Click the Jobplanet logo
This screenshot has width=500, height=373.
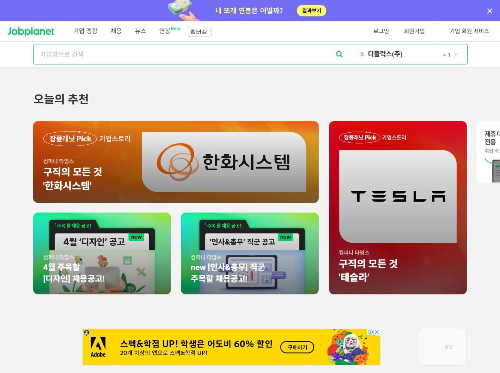tap(31, 31)
